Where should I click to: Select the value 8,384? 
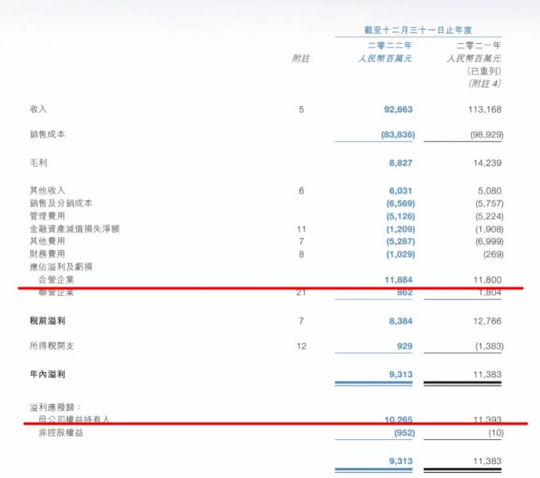[401, 321]
